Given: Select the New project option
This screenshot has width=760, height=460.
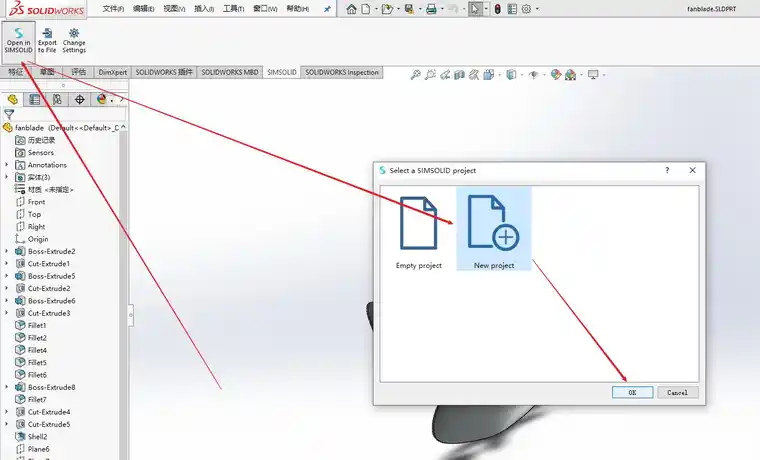Looking at the screenshot, I should (494, 229).
